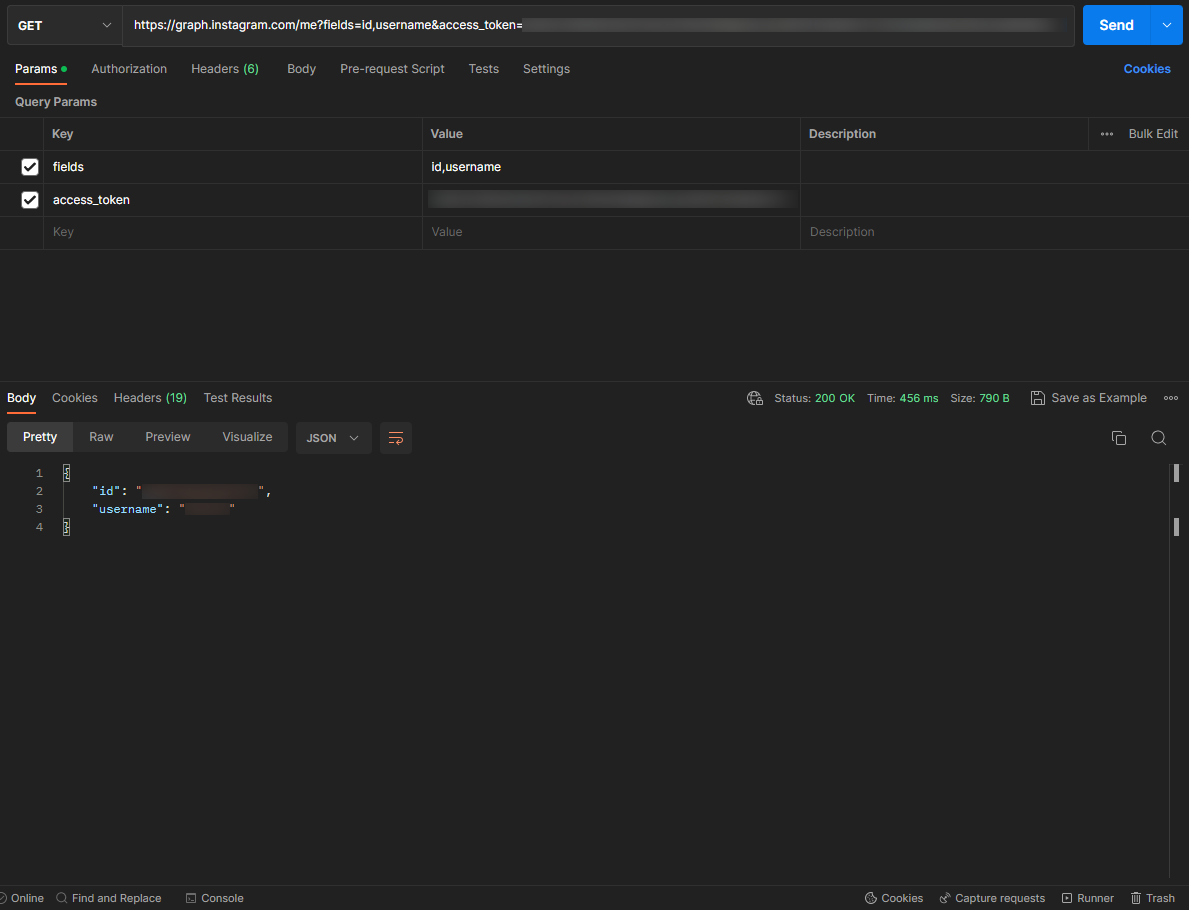Open the request Body tab
1189x910 pixels.
coord(301,68)
